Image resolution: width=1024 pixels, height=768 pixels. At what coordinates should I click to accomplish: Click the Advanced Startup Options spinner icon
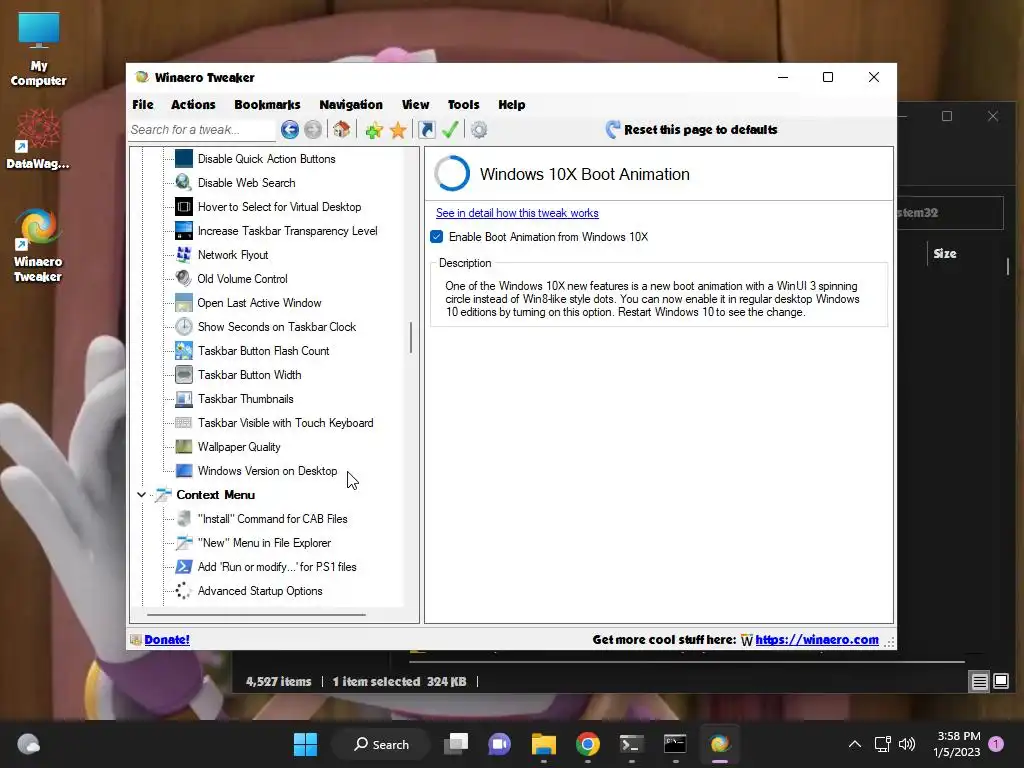184,591
